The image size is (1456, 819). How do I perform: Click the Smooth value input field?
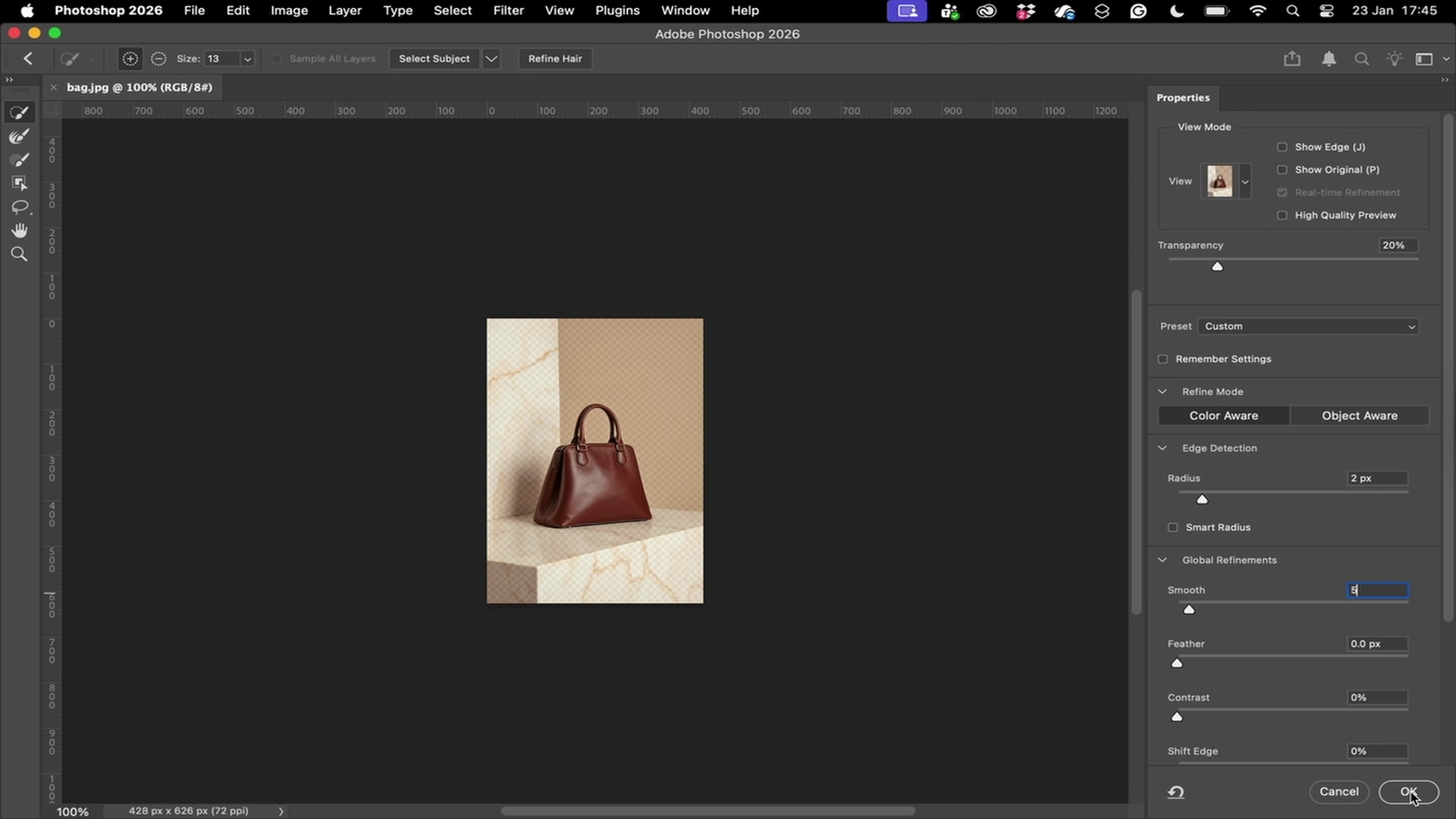click(1376, 590)
